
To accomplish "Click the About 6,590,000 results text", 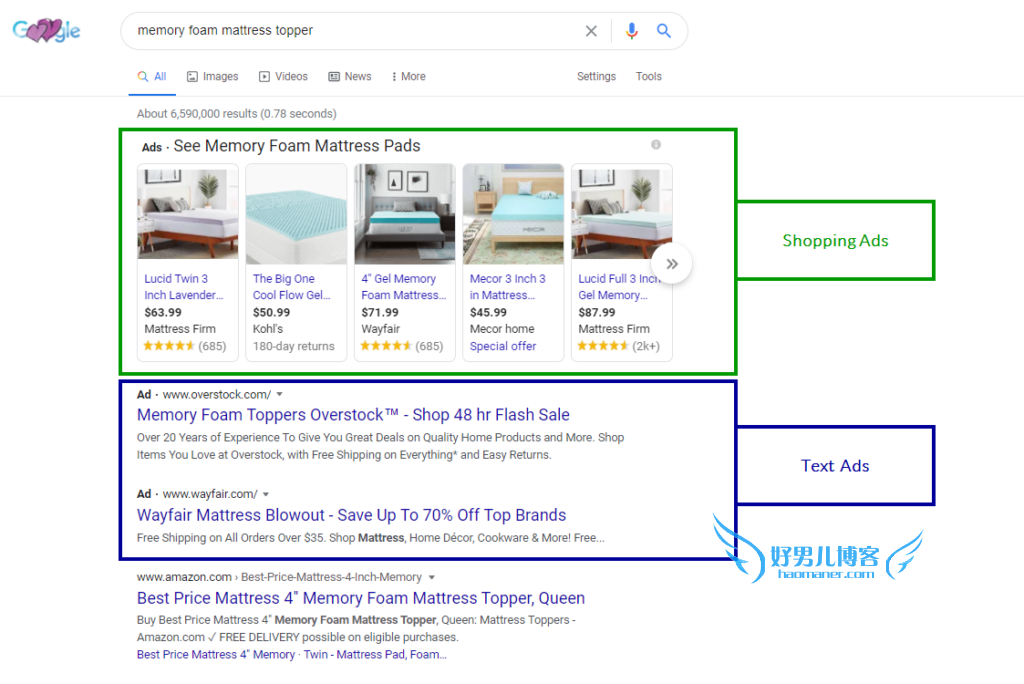I will (x=236, y=114).
